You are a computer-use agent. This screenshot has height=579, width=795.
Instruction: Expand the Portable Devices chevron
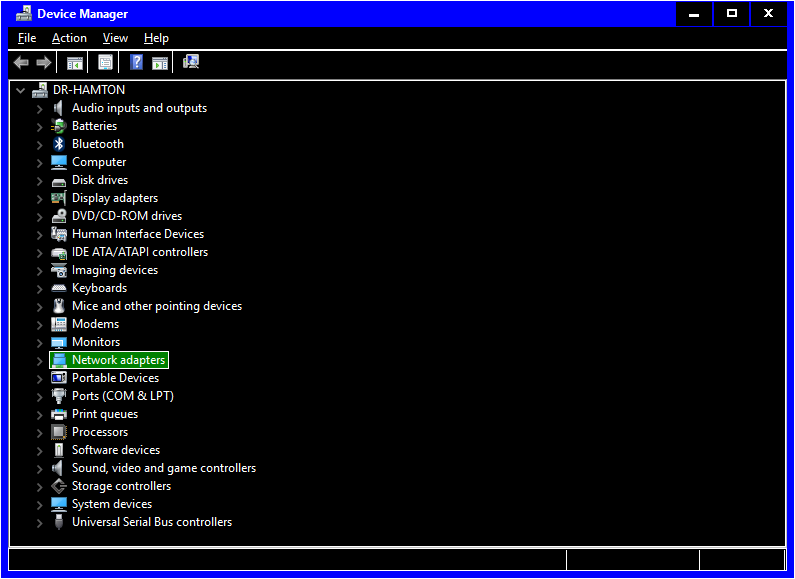[40, 379]
